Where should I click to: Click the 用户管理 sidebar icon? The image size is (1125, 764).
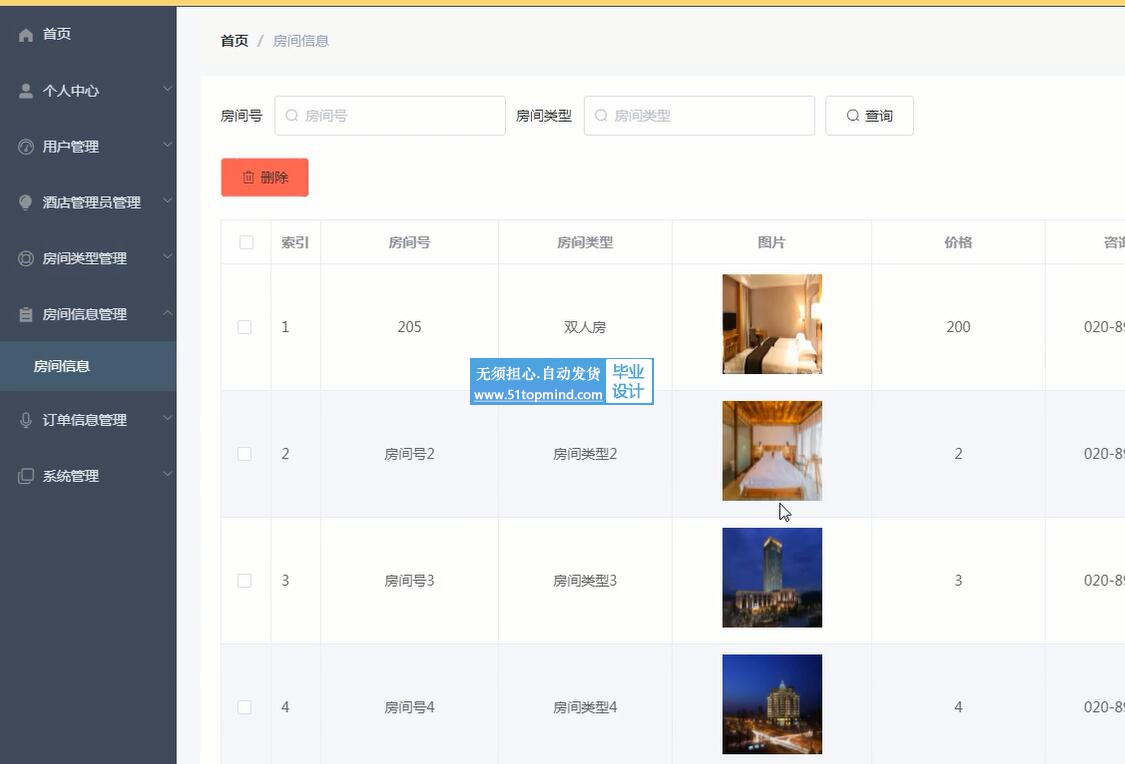26,147
